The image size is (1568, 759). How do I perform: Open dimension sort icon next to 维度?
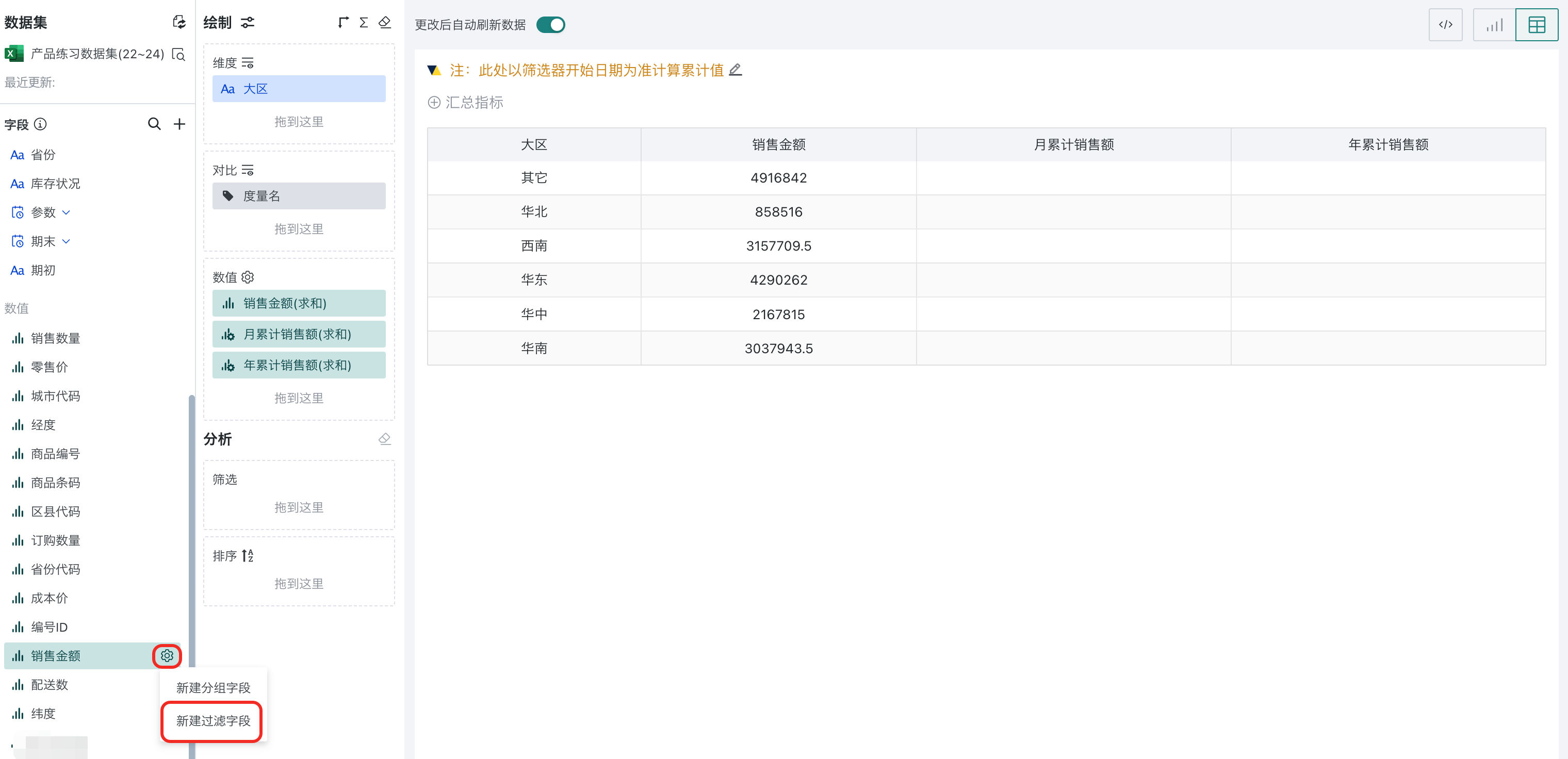pos(247,63)
